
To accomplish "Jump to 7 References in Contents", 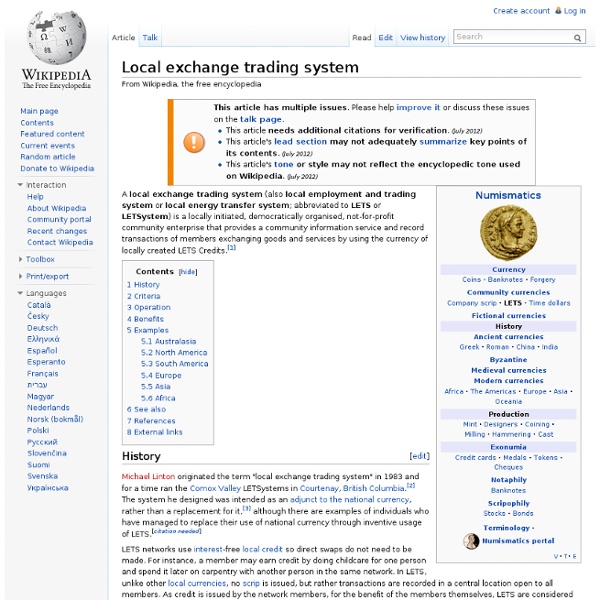I will click(151, 421).
